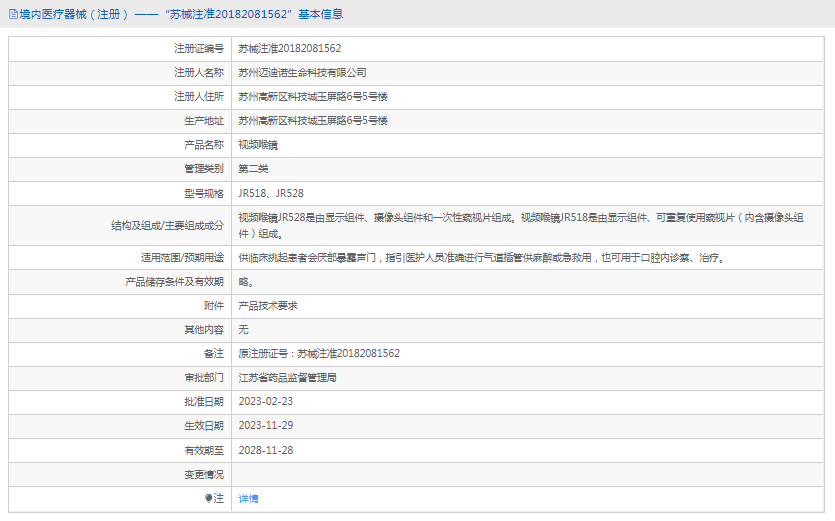Click the document icon beside 境内医疗器械 title
Image resolution: width=835 pixels, height=521 pixels.
pyautogui.click(x=13, y=14)
